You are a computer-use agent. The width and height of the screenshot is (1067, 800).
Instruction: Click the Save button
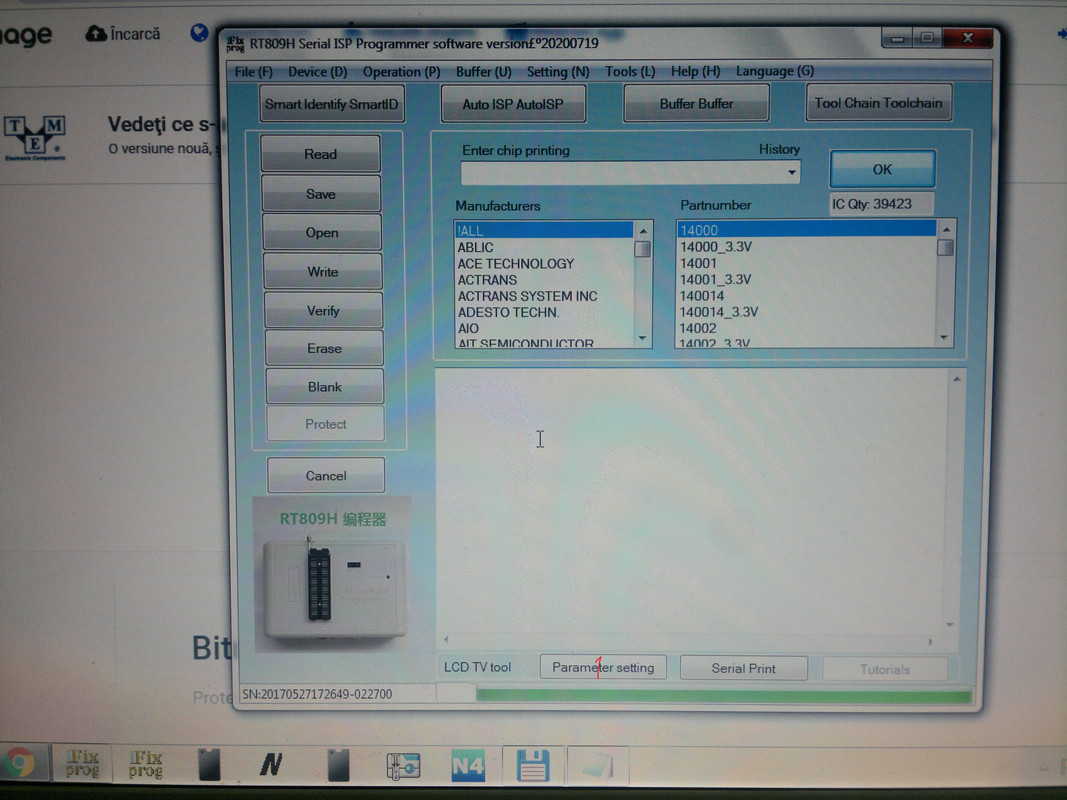click(321, 194)
